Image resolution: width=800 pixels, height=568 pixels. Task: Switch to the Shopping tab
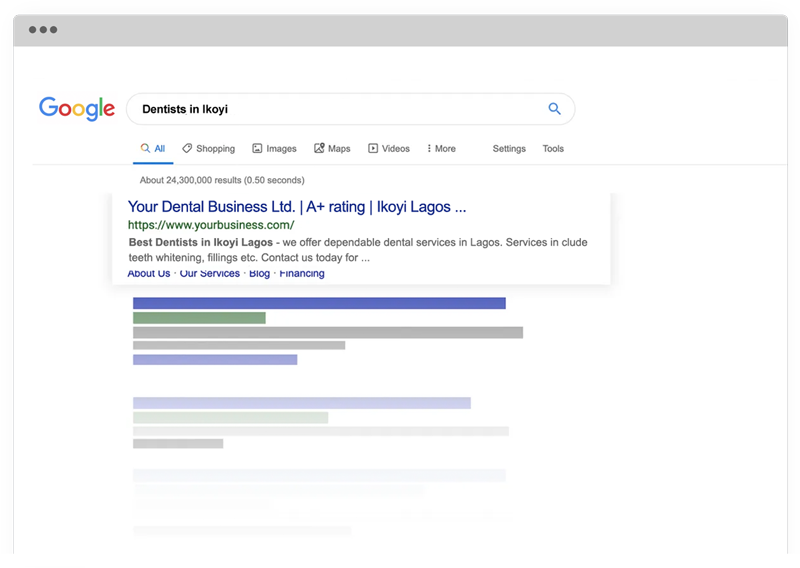pos(209,149)
